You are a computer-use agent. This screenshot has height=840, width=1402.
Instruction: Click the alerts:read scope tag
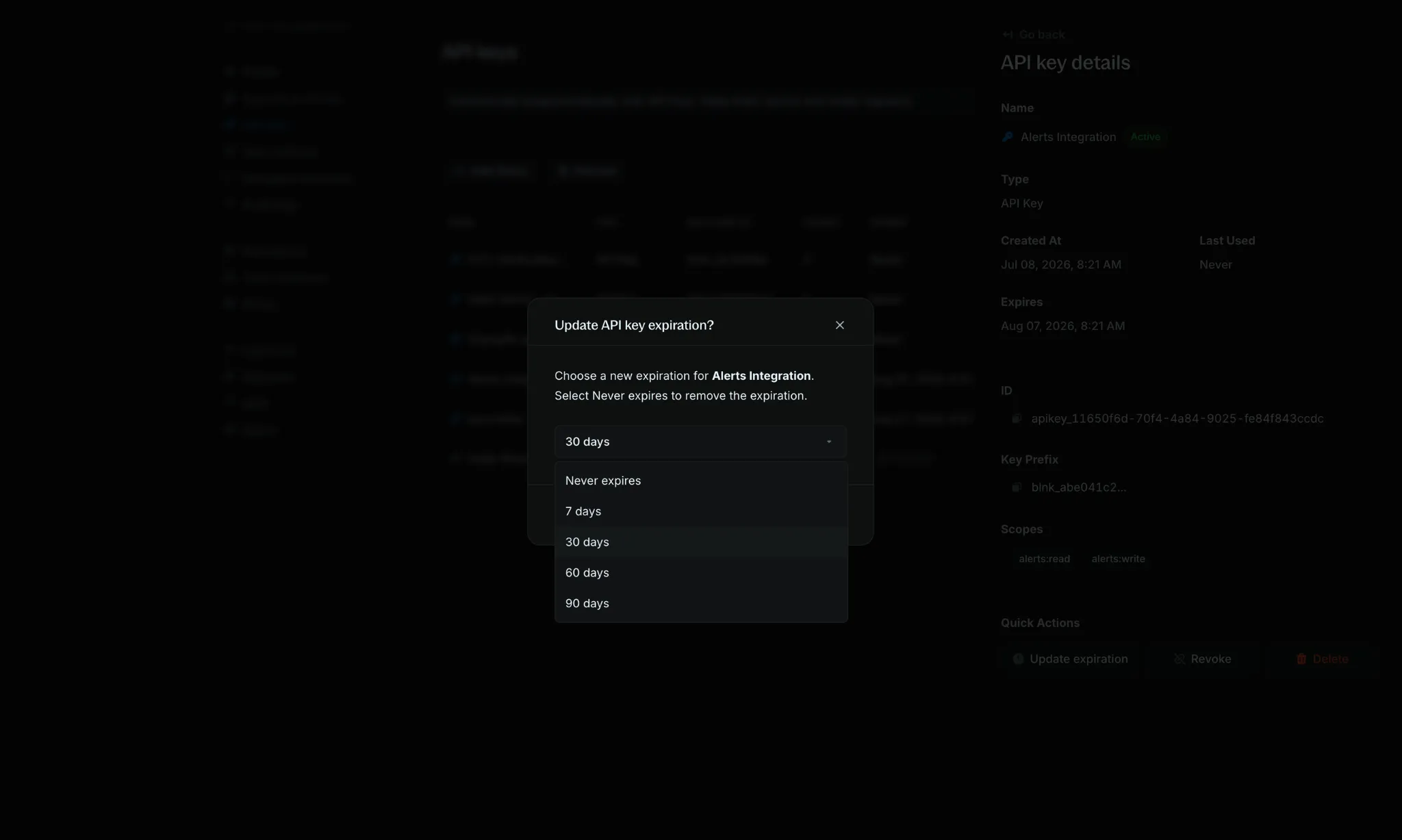pos(1044,559)
